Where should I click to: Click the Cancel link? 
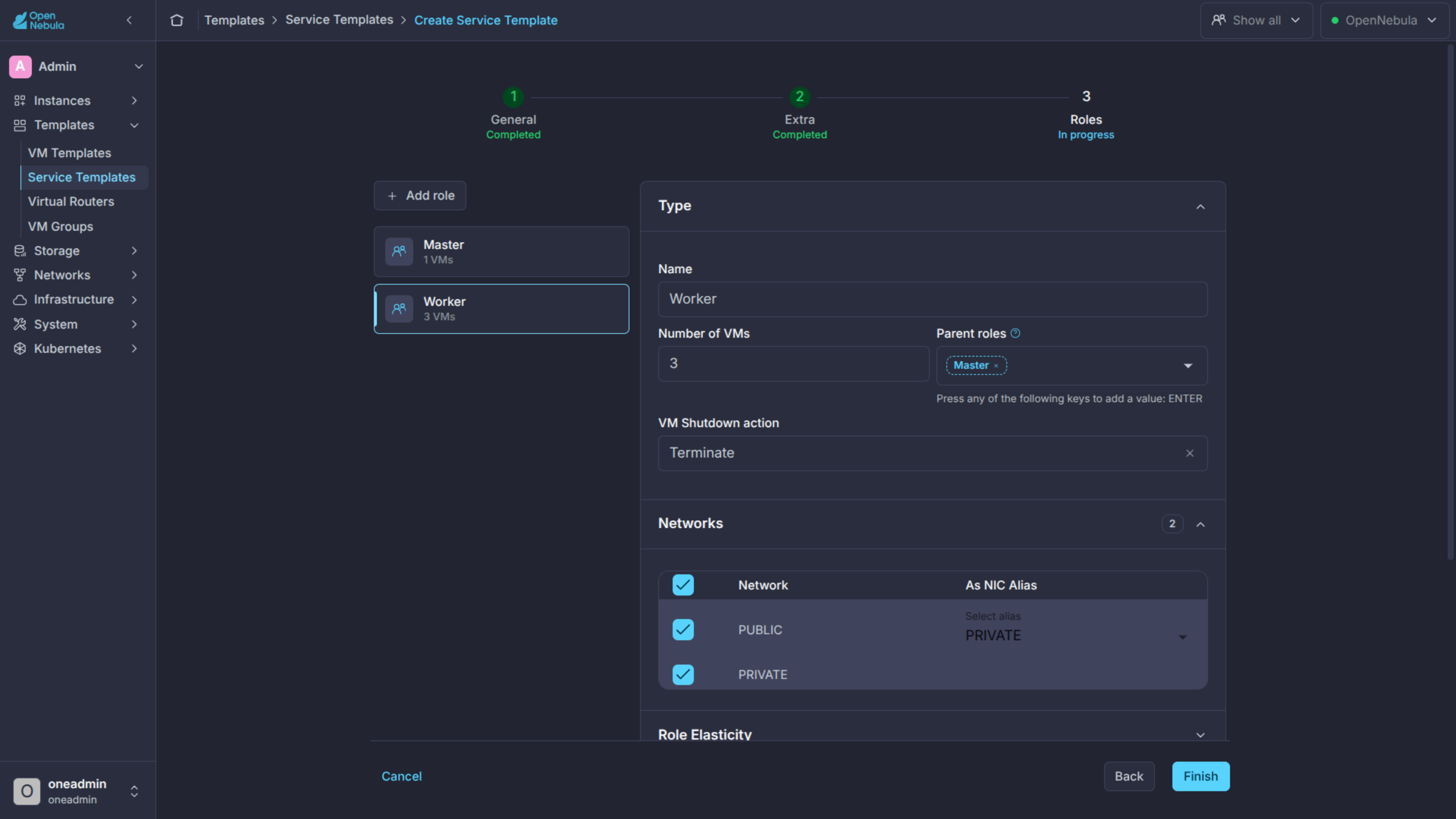[x=401, y=777]
